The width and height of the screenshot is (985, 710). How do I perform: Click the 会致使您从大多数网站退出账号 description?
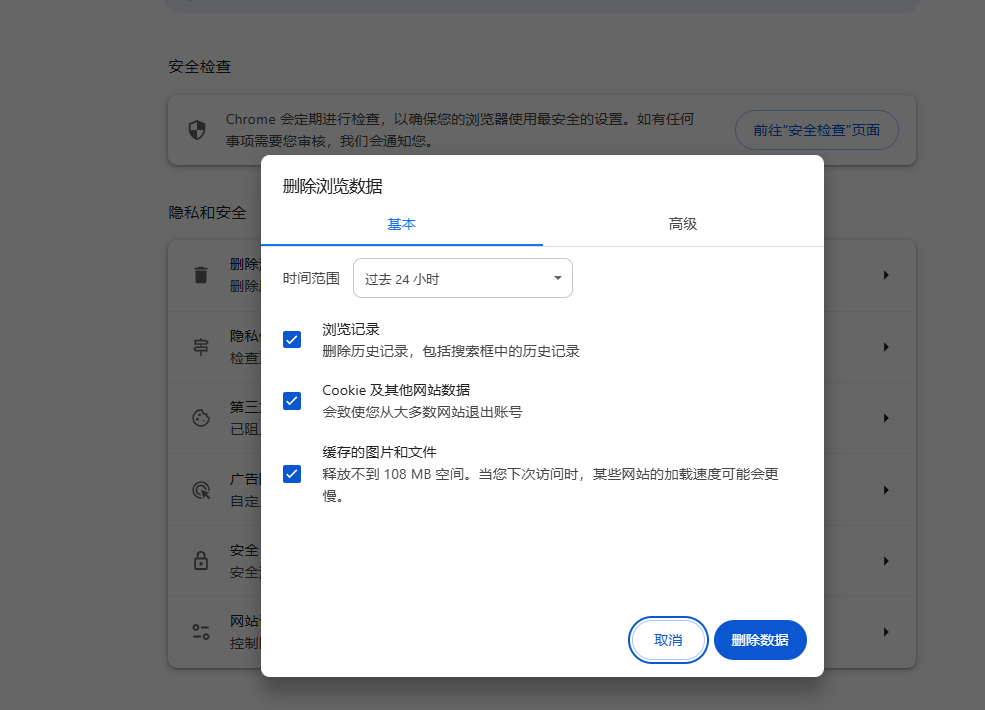click(422, 412)
